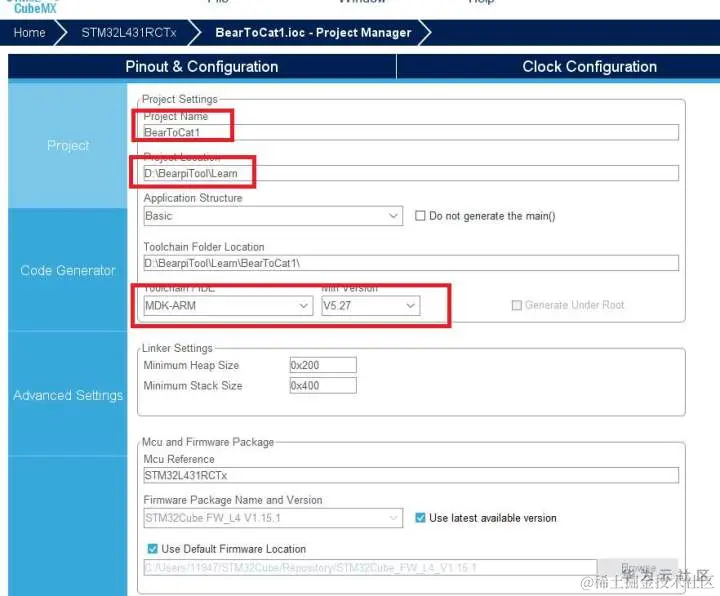The image size is (720, 596).
Task: Open the Application Structure dropdown
Action: coord(273,216)
